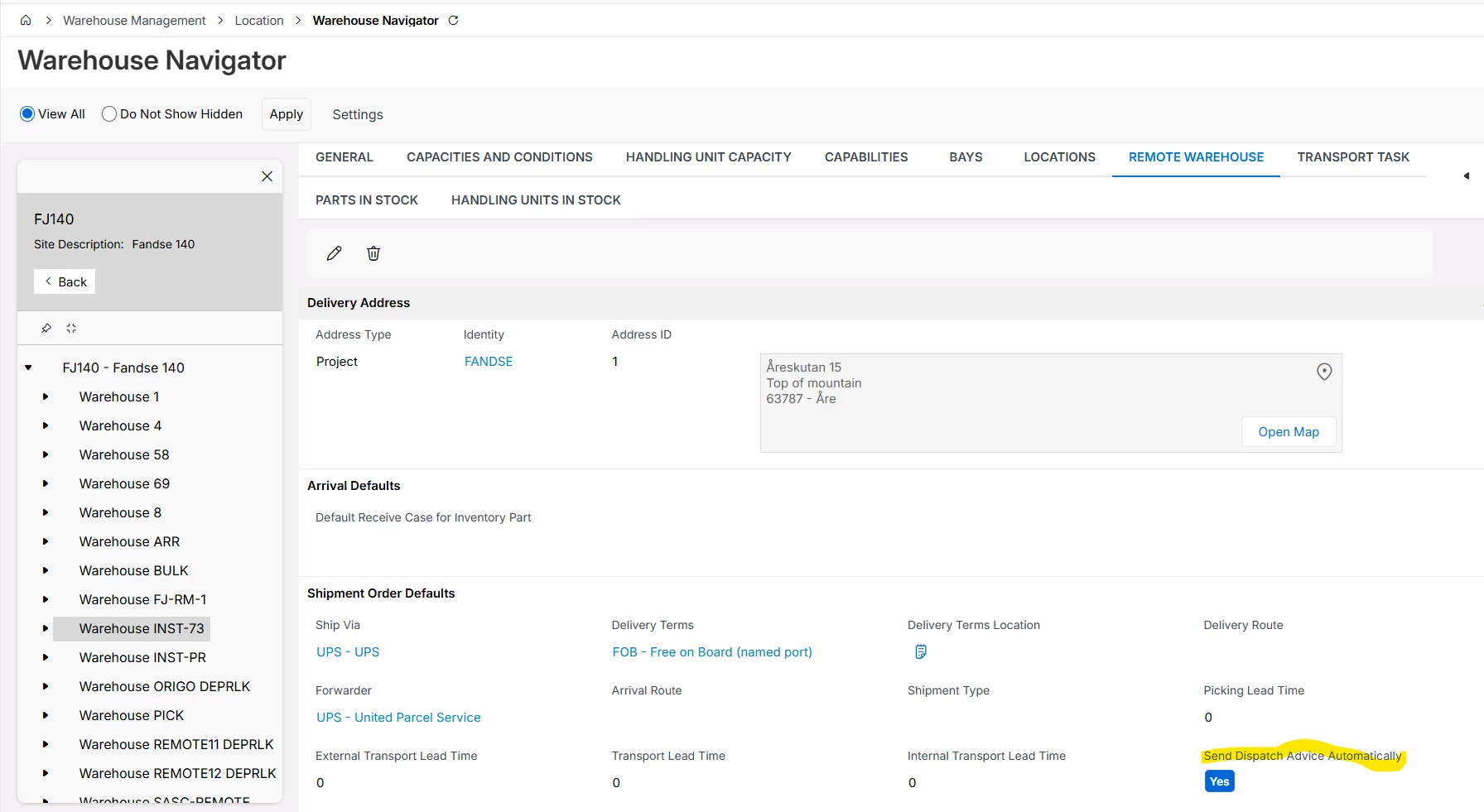Screen dimensions: 1484x812
Task: Open the Parts In Stock tab
Action: click(x=366, y=200)
